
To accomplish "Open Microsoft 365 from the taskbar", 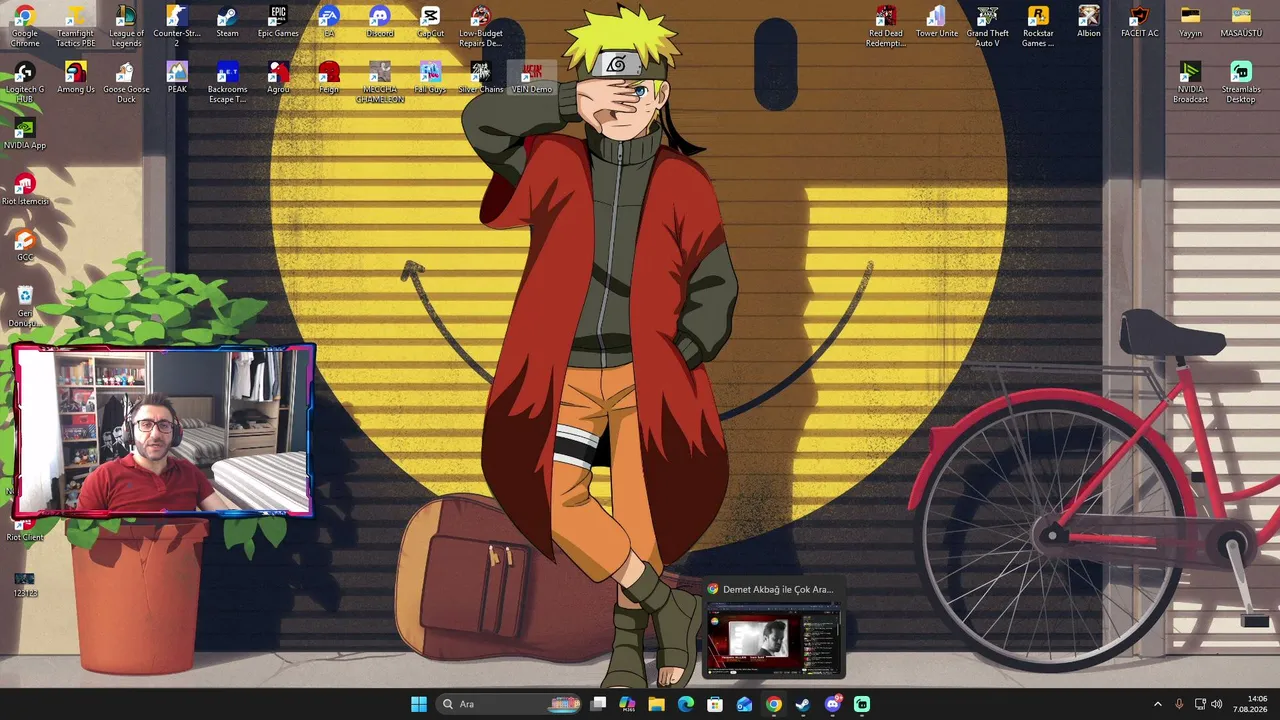I will pos(627,704).
